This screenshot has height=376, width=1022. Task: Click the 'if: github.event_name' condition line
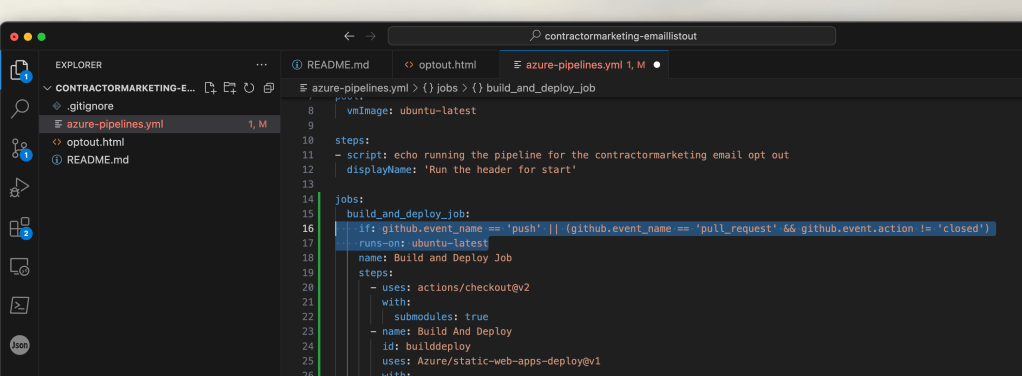coord(674,228)
